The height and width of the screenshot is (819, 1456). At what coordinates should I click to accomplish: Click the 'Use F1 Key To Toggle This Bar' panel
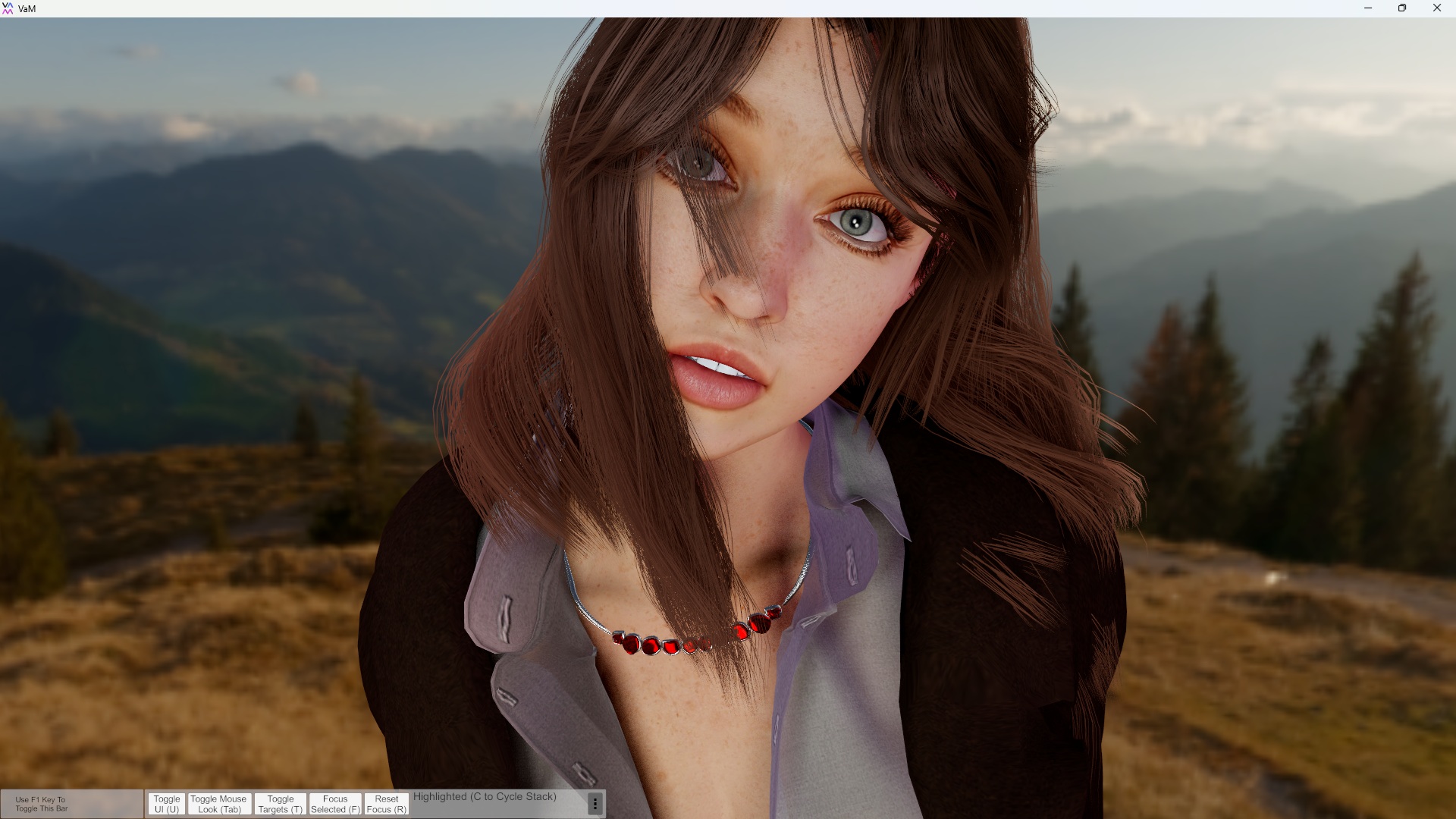(x=42, y=804)
